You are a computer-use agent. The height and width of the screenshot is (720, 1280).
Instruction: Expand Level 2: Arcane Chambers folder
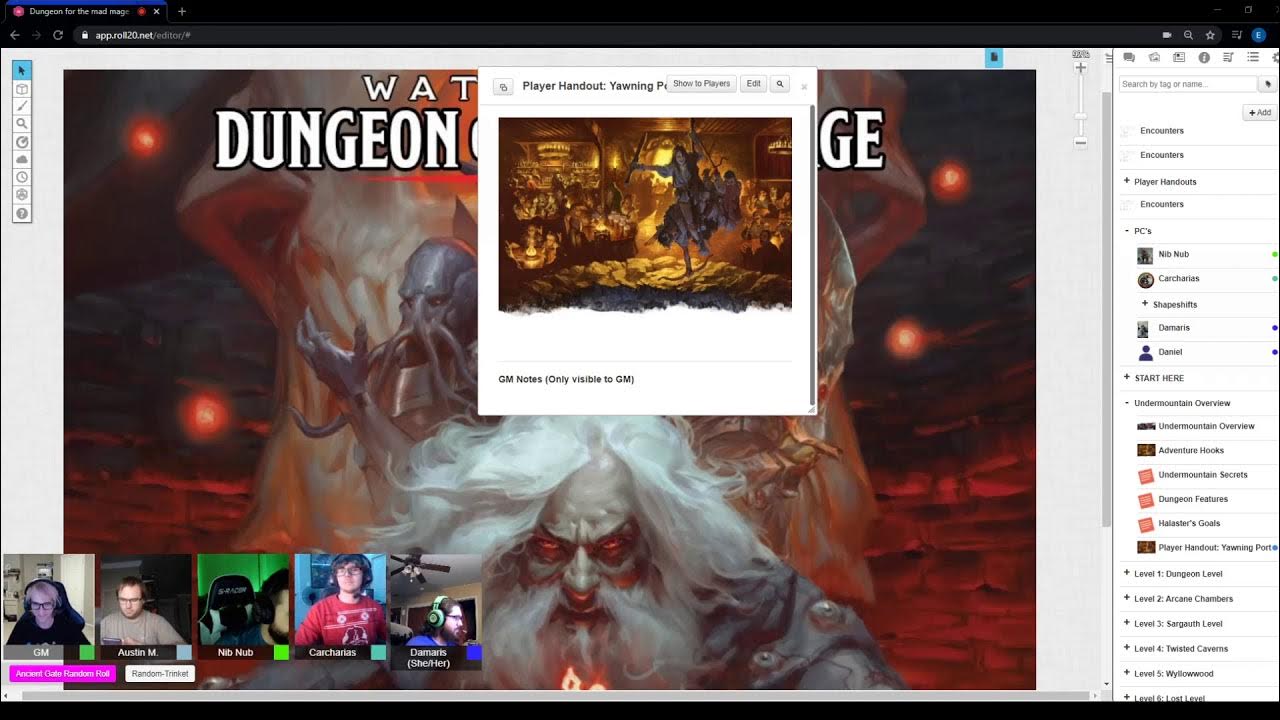[1126, 599]
